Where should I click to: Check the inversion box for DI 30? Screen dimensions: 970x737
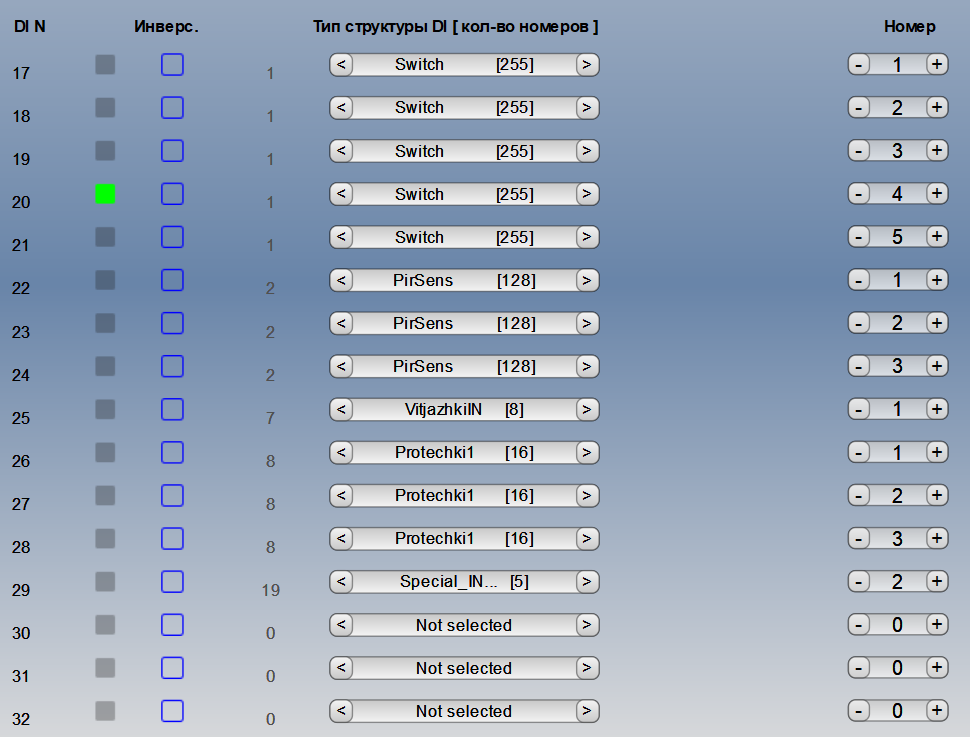pyautogui.click(x=172, y=625)
